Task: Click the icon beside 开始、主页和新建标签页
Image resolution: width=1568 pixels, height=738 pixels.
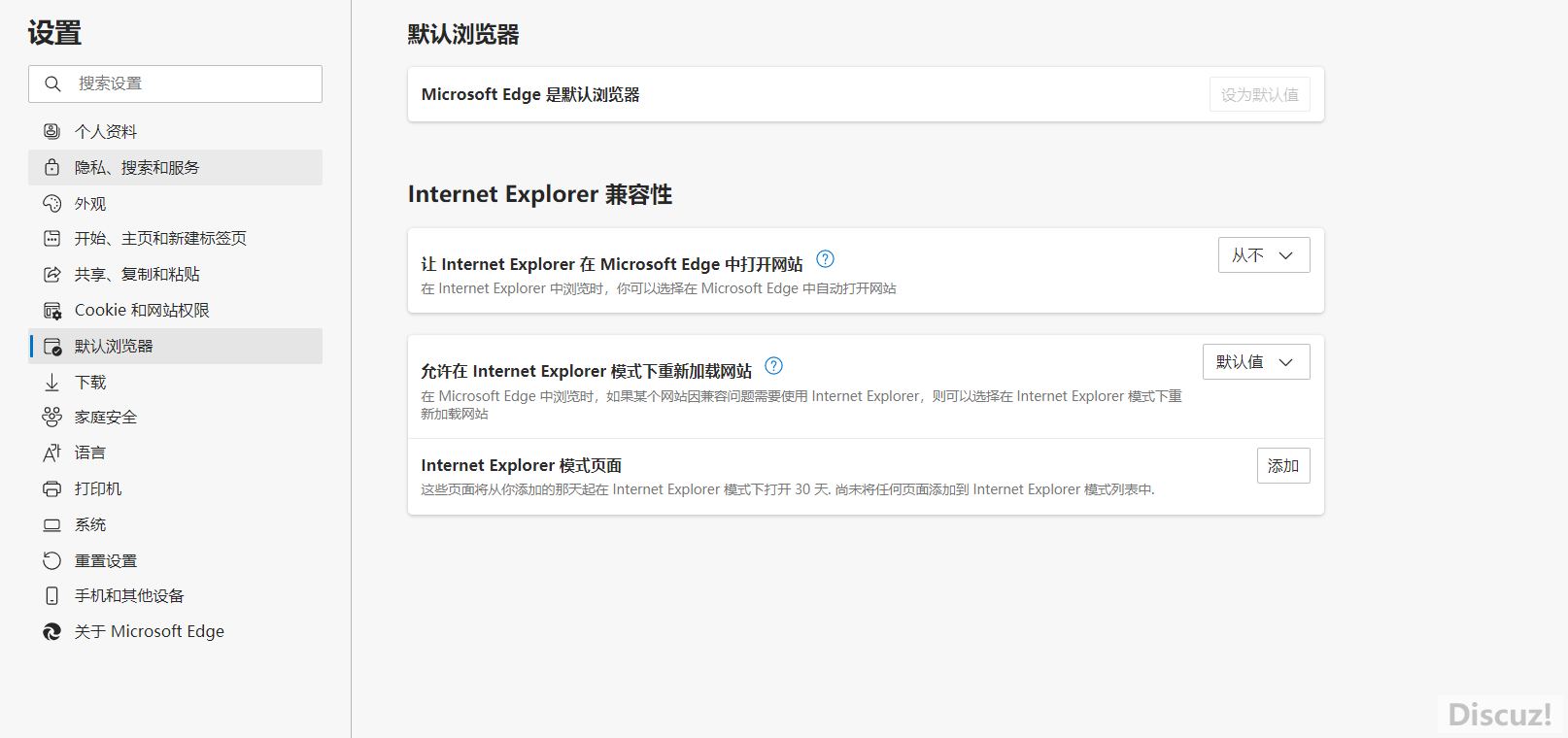Action: click(x=52, y=238)
